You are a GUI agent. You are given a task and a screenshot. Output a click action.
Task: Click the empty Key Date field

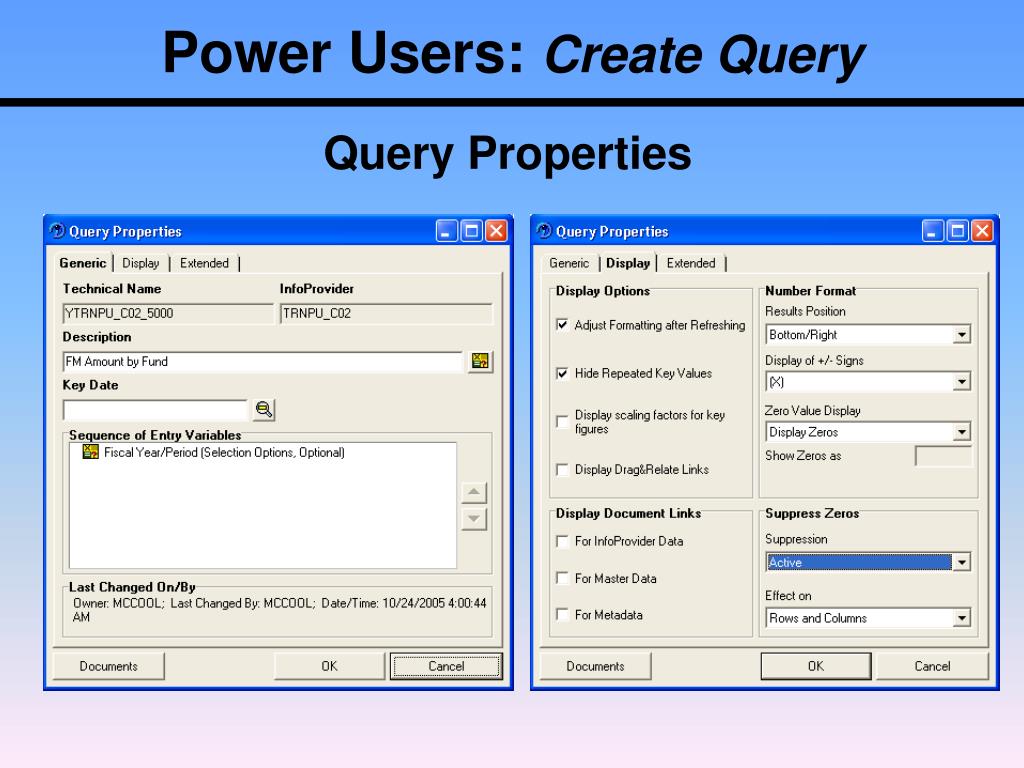pos(155,409)
